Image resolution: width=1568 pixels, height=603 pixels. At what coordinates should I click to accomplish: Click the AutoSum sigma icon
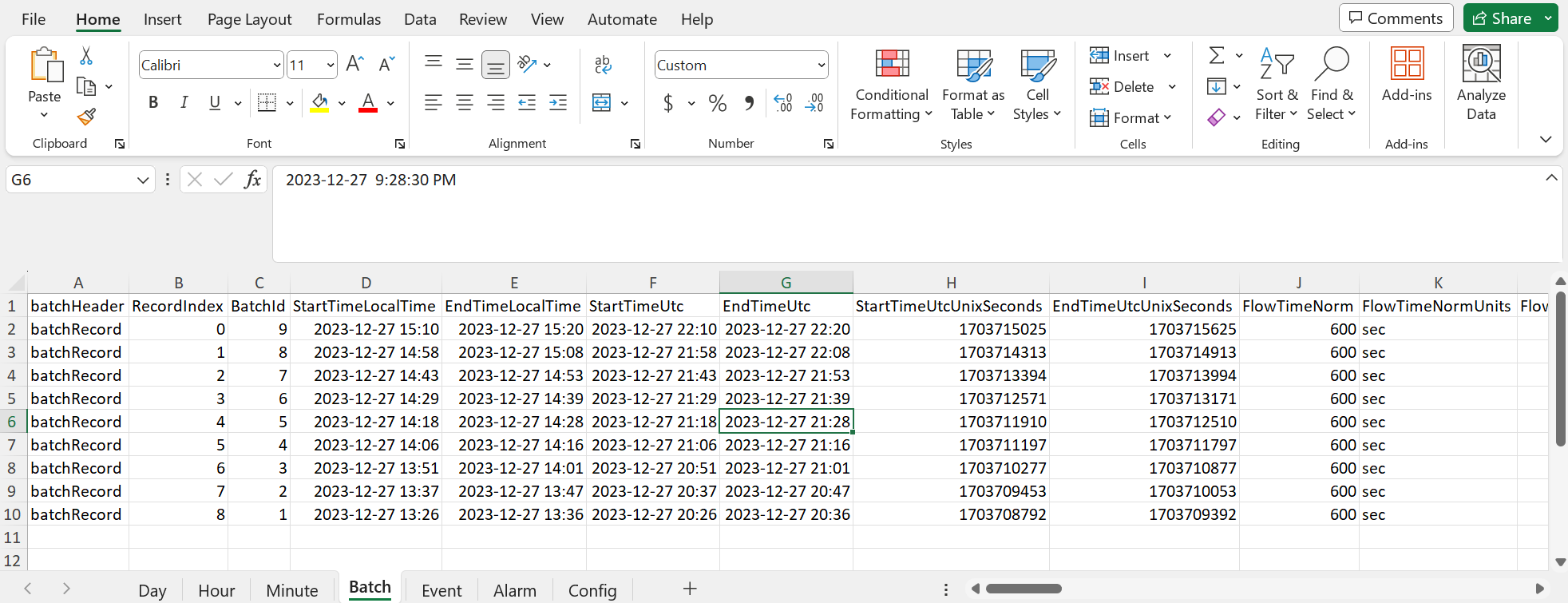[1216, 55]
